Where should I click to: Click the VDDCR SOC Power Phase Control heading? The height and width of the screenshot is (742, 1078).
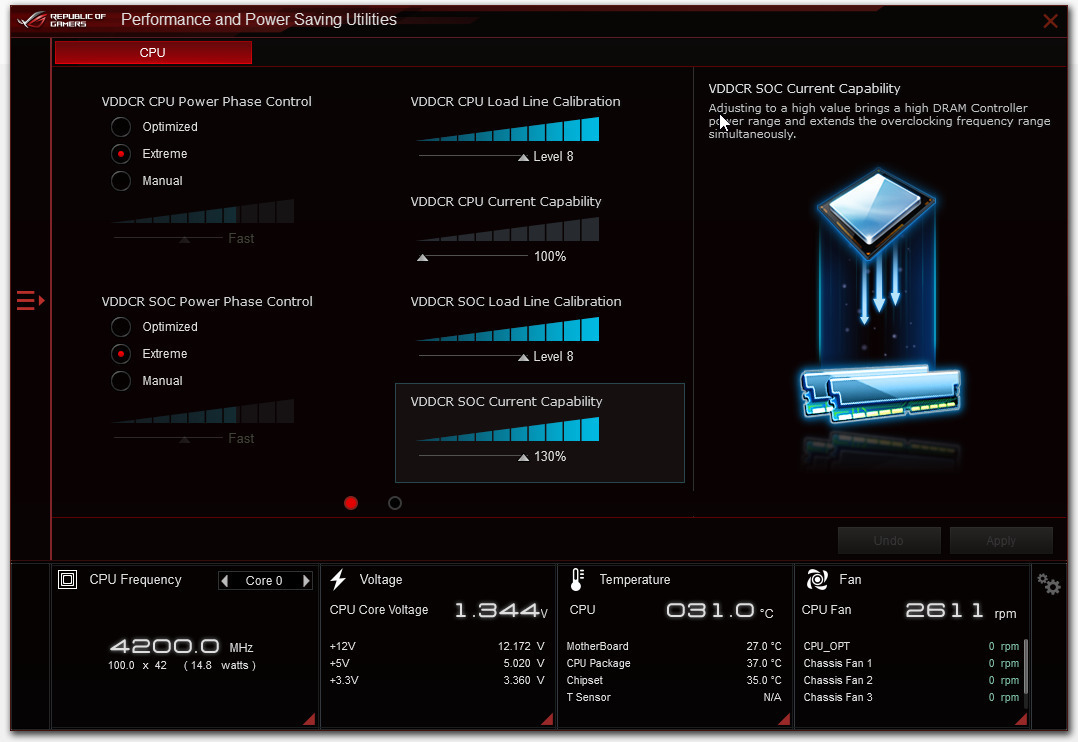(x=207, y=302)
